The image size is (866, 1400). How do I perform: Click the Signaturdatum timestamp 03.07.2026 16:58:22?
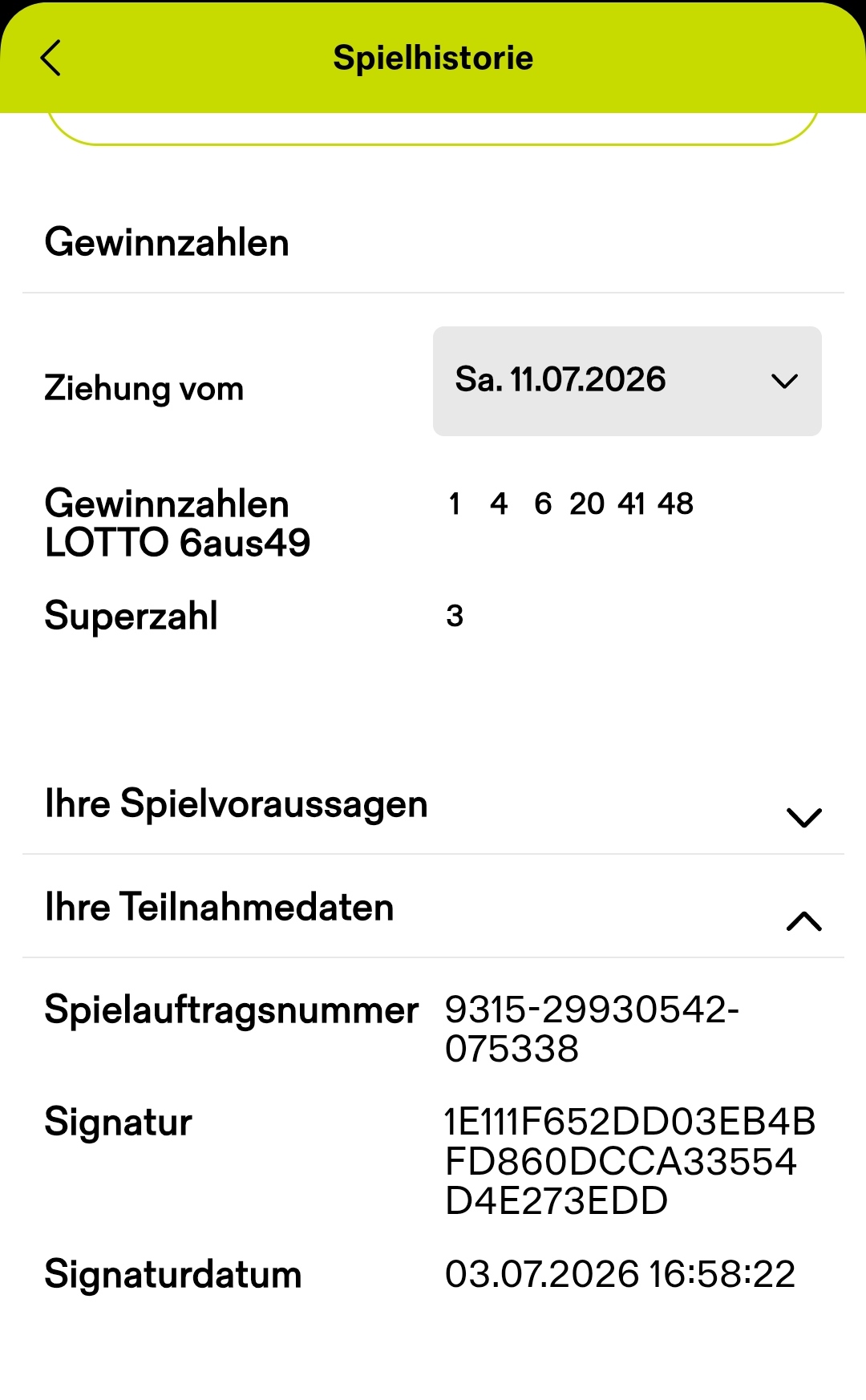[x=620, y=1274]
